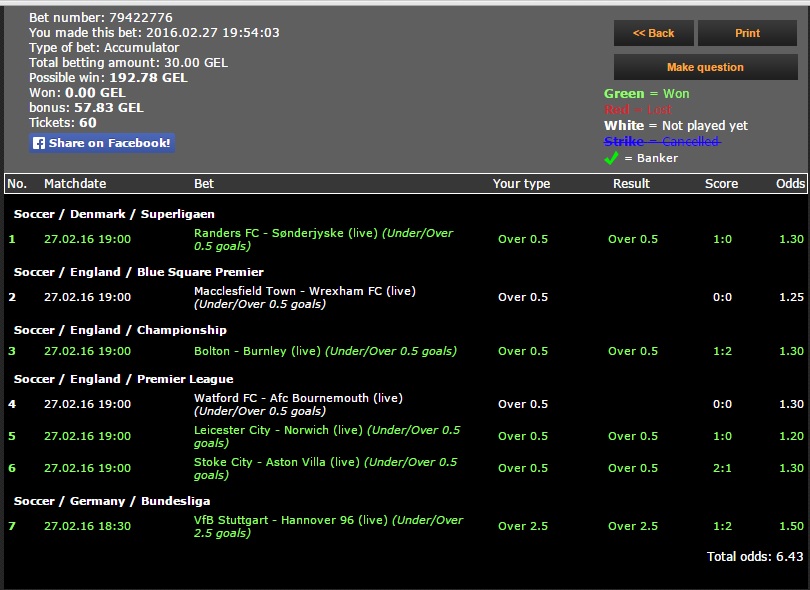Click score 2:1 for Stoke City match
The width and height of the screenshot is (810, 590).
(x=722, y=468)
